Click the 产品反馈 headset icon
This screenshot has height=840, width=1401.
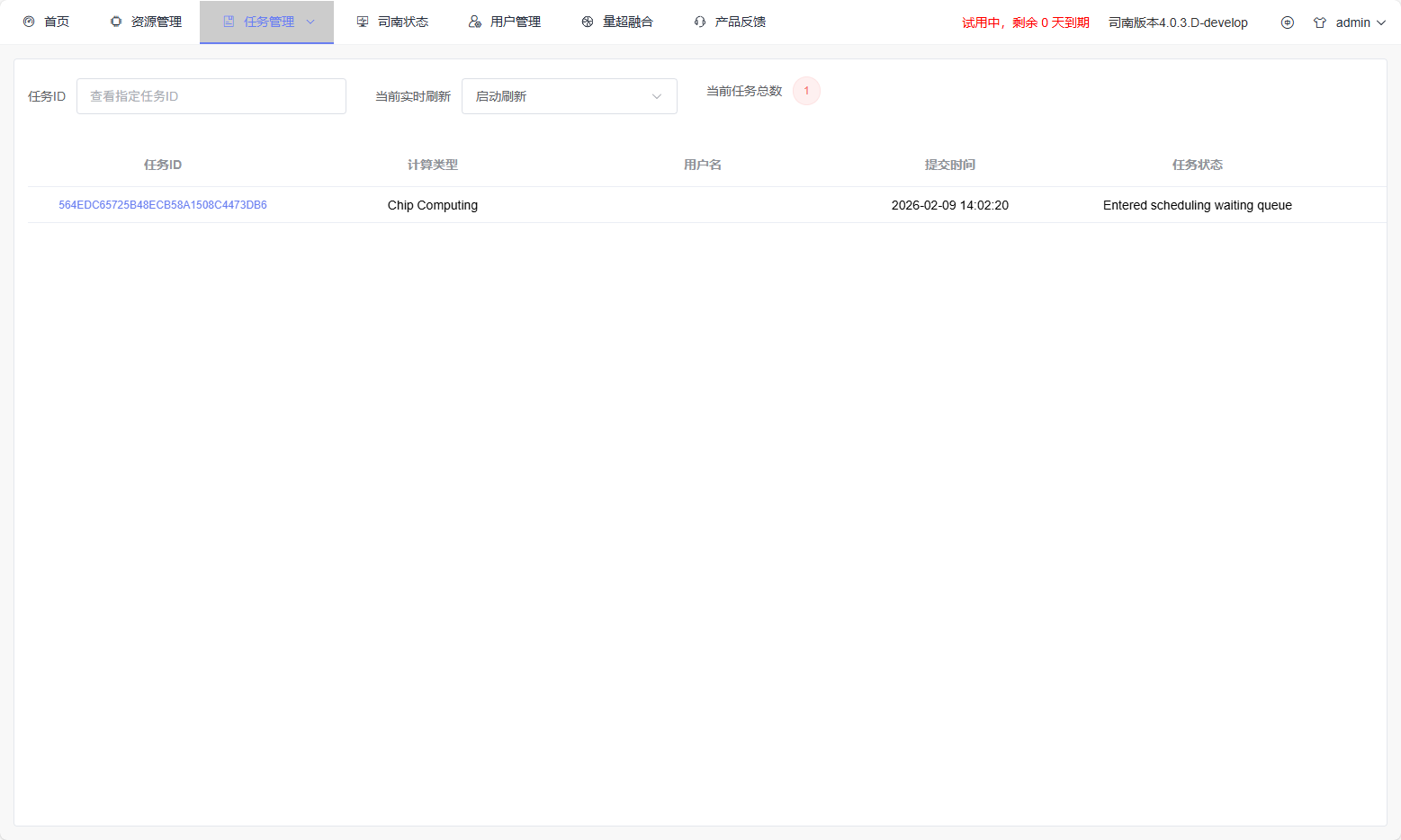pyautogui.click(x=700, y=22)
